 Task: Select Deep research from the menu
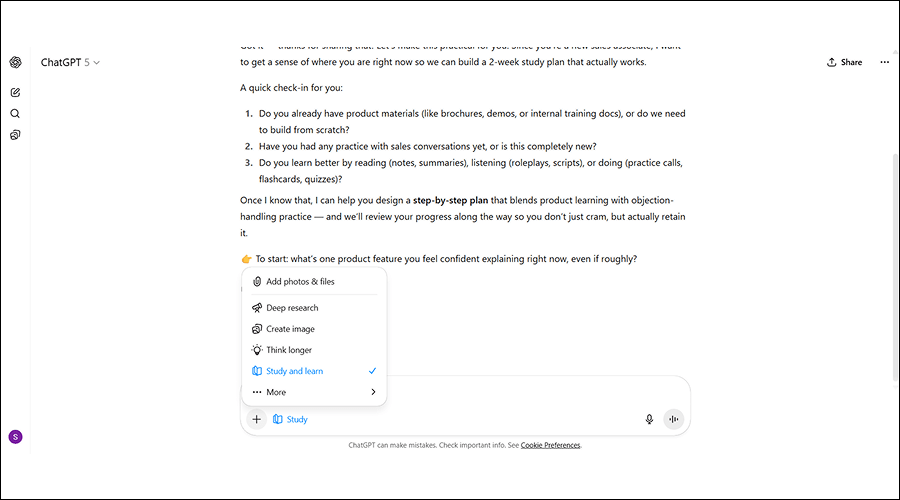pyautogui.click(x=292, y=308)
